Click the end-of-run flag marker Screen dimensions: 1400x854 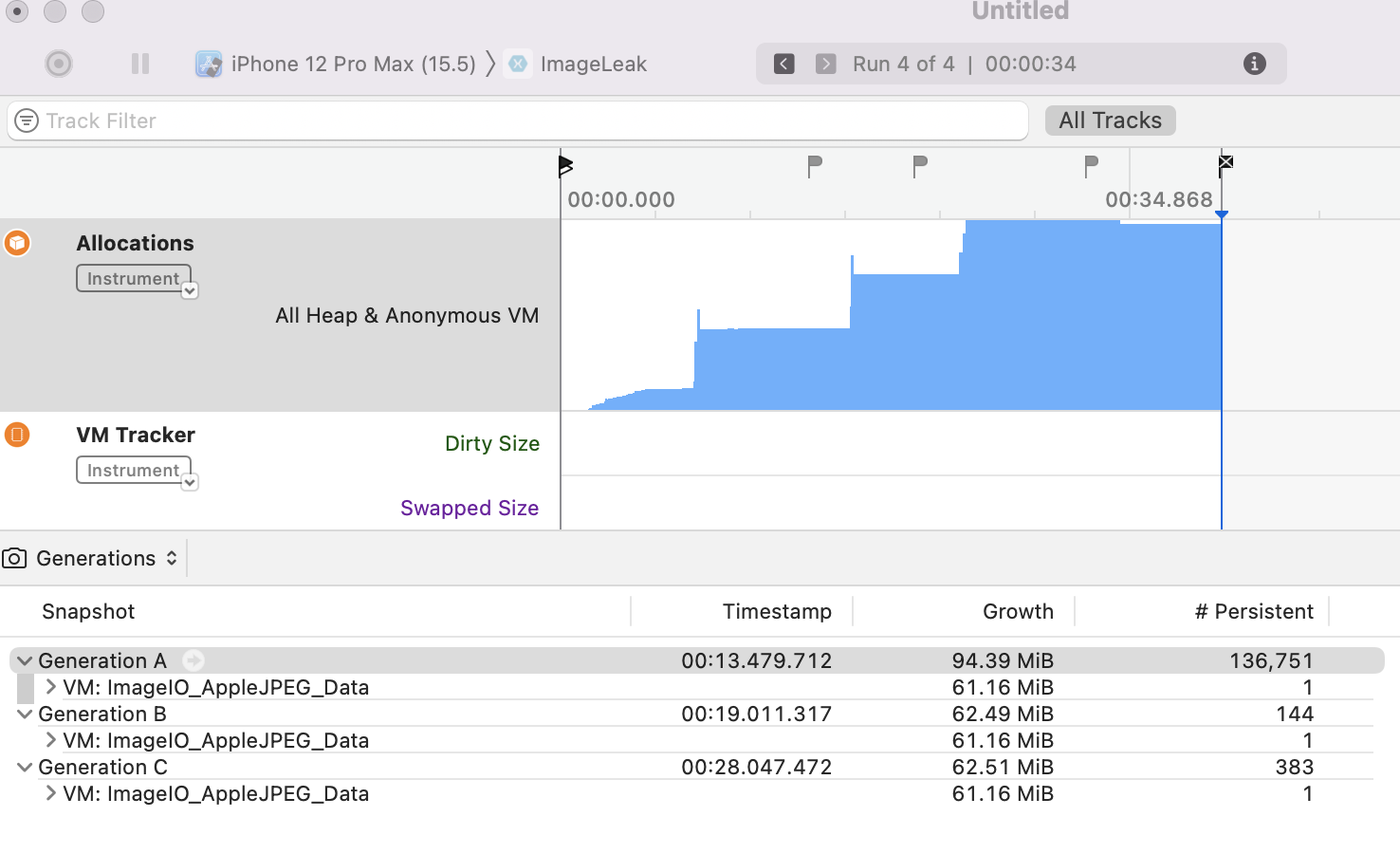pyautogui.click(x=1225, y=164)
